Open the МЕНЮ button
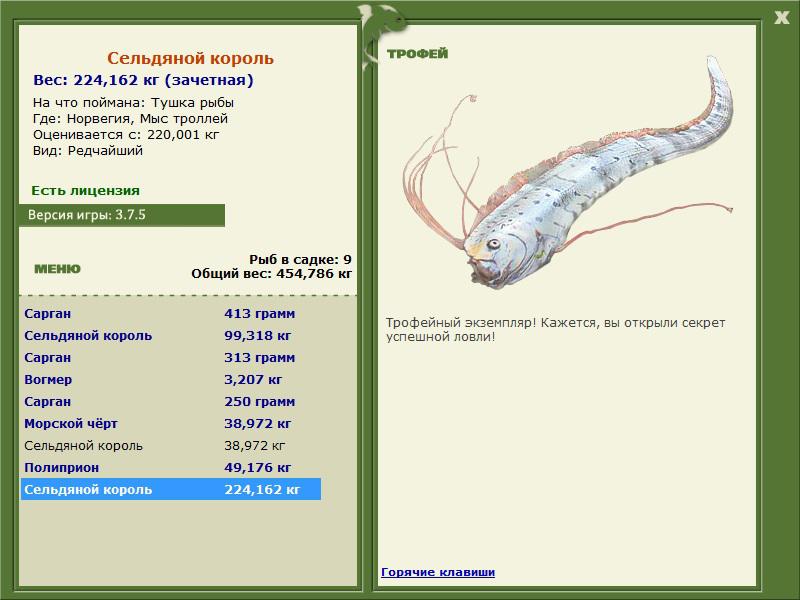Screen dimensions: 800x600 [x=57, y=269]
